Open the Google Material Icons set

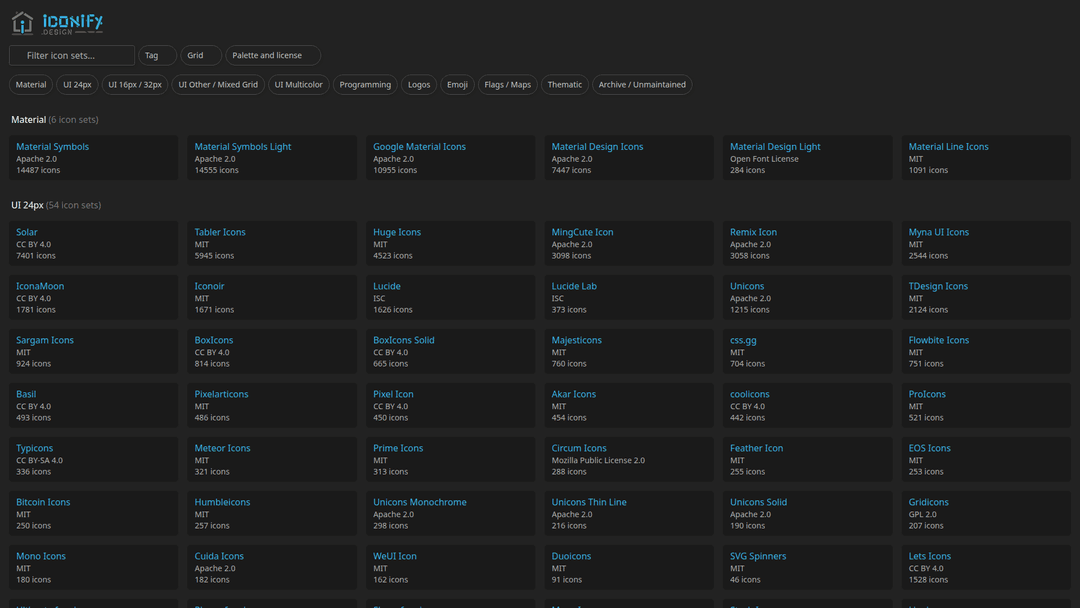419,147
